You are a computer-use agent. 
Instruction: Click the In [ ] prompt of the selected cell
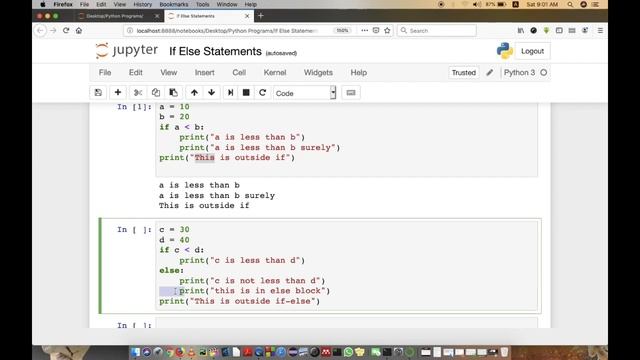point(134,229)
